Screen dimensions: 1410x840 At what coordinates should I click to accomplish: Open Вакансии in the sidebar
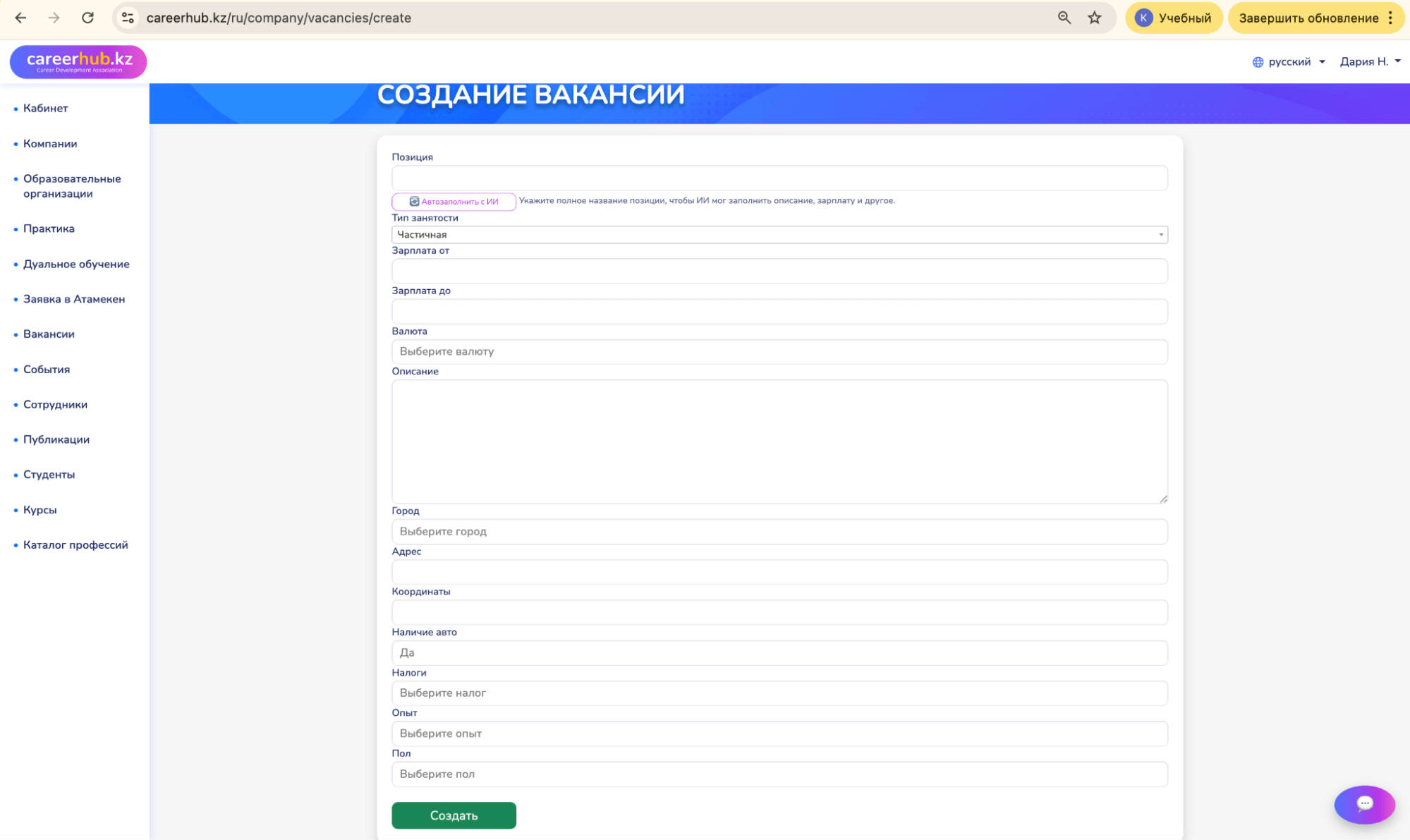49,334
